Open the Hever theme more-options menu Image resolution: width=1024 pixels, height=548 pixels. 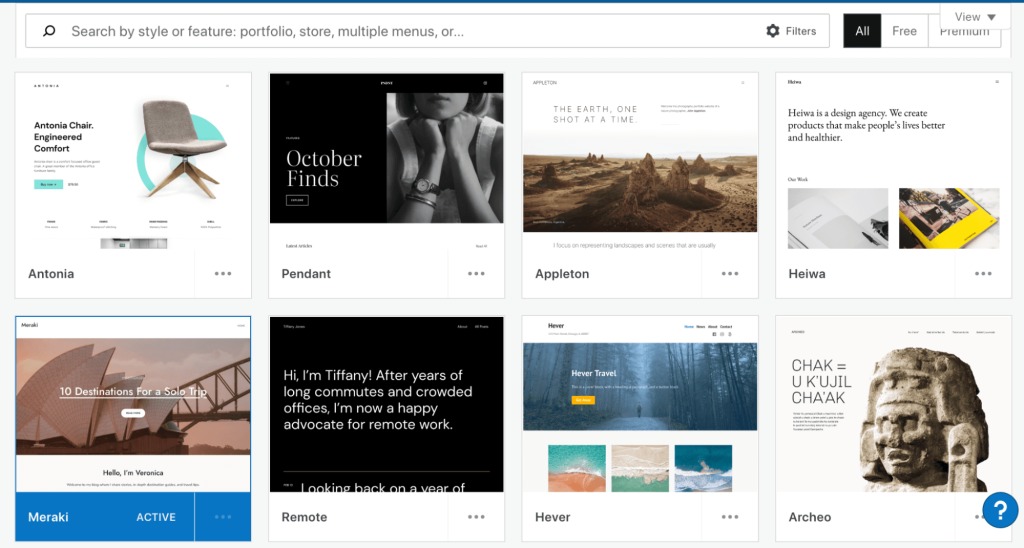point(729,517)
